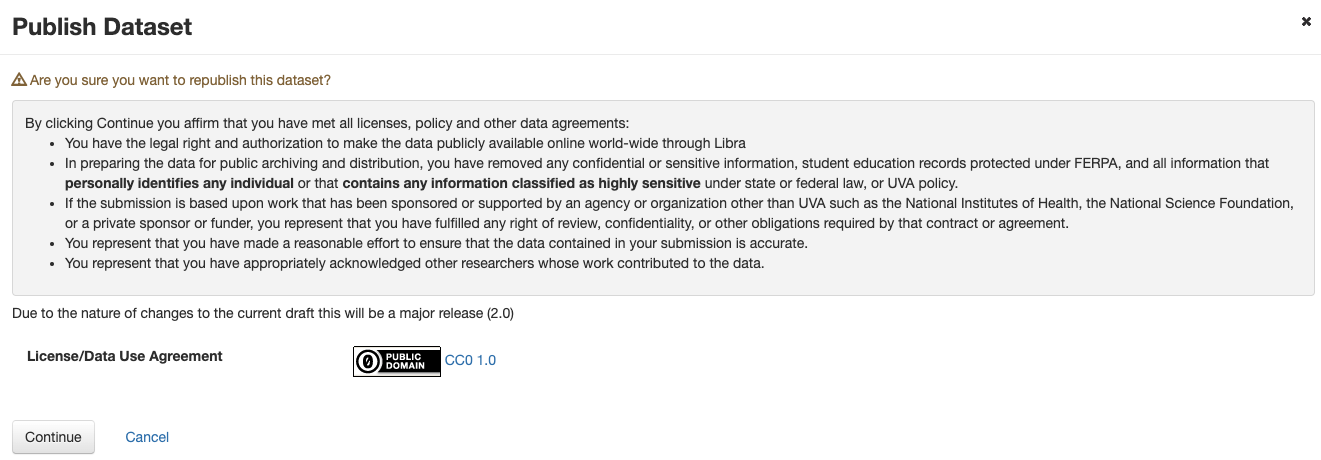This screenshot has width=1321, height=460.
Task: Click the republish confirmation question text
Action: tap(180, 79)
